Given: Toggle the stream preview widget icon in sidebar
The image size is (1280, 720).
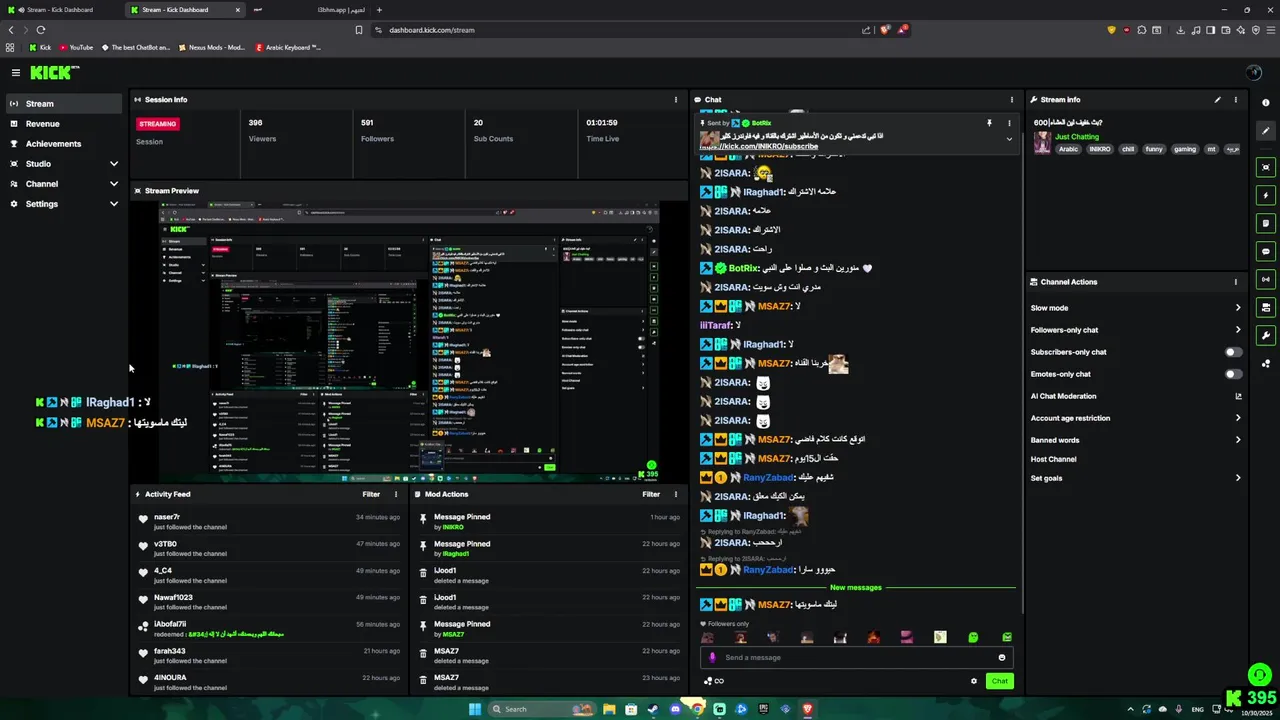Looking at the screenshot, I should pos(1266,167).
